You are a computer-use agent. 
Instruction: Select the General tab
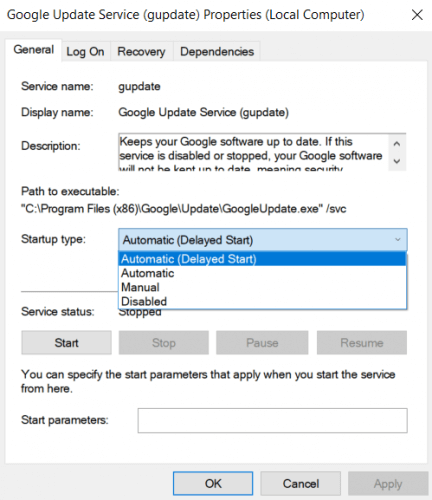(33, 50)
